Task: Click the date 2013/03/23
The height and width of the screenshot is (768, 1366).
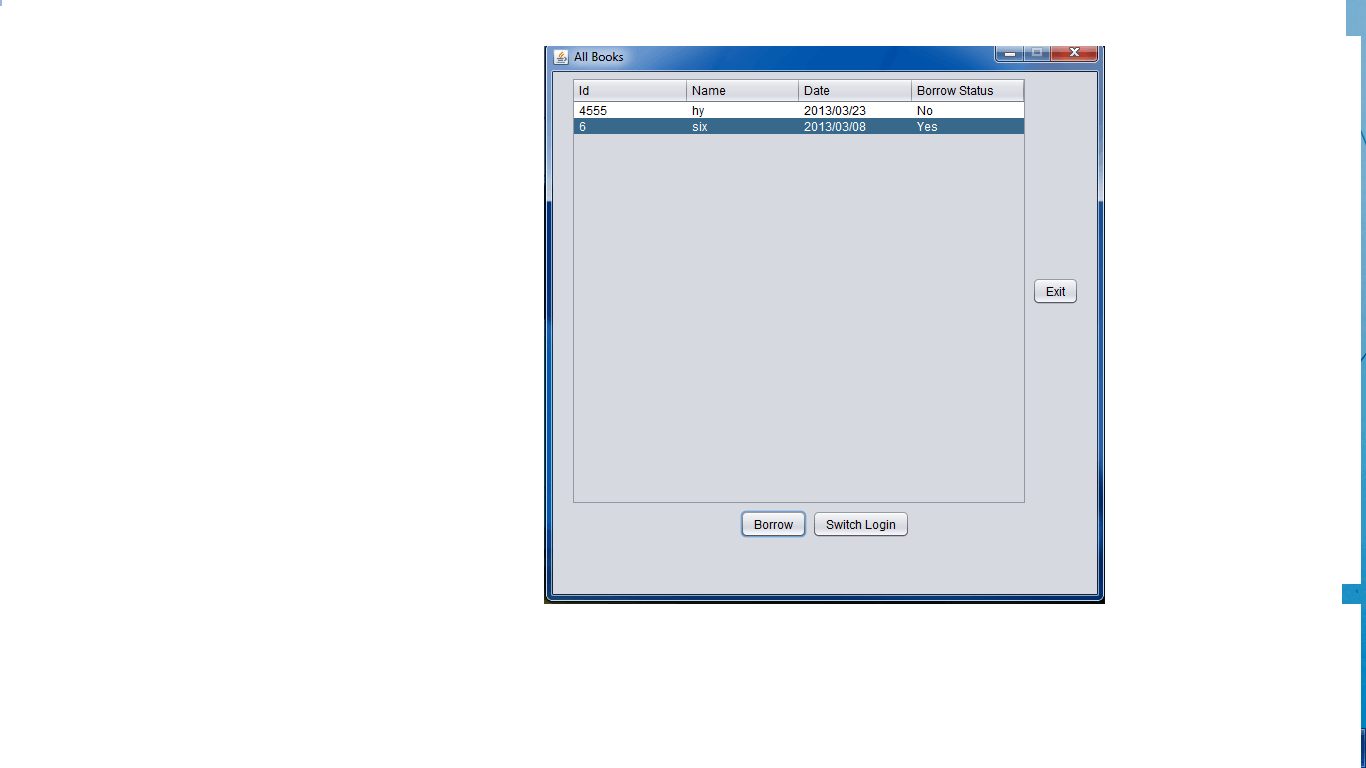Action: coord(855,110)
